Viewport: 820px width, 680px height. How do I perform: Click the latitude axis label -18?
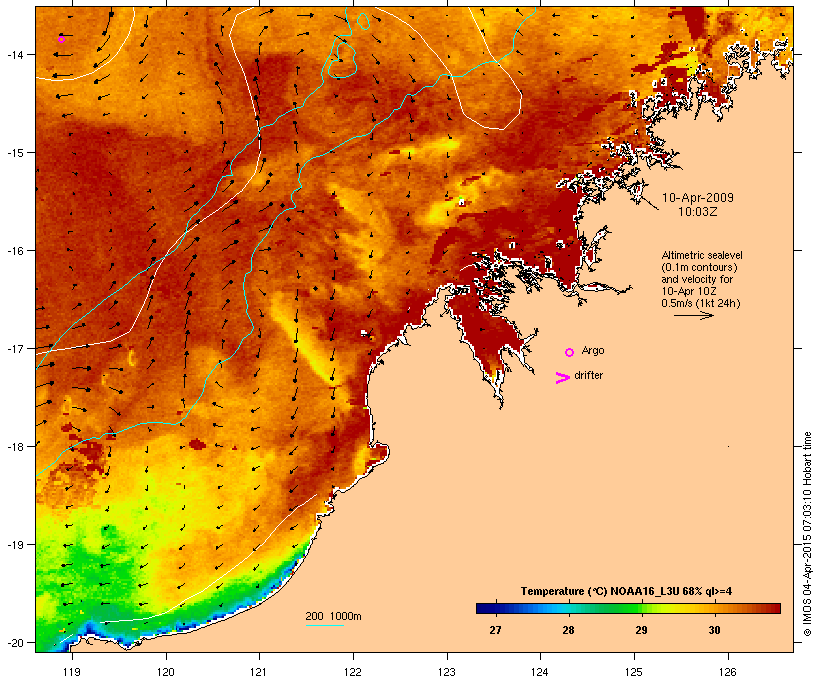14,446
